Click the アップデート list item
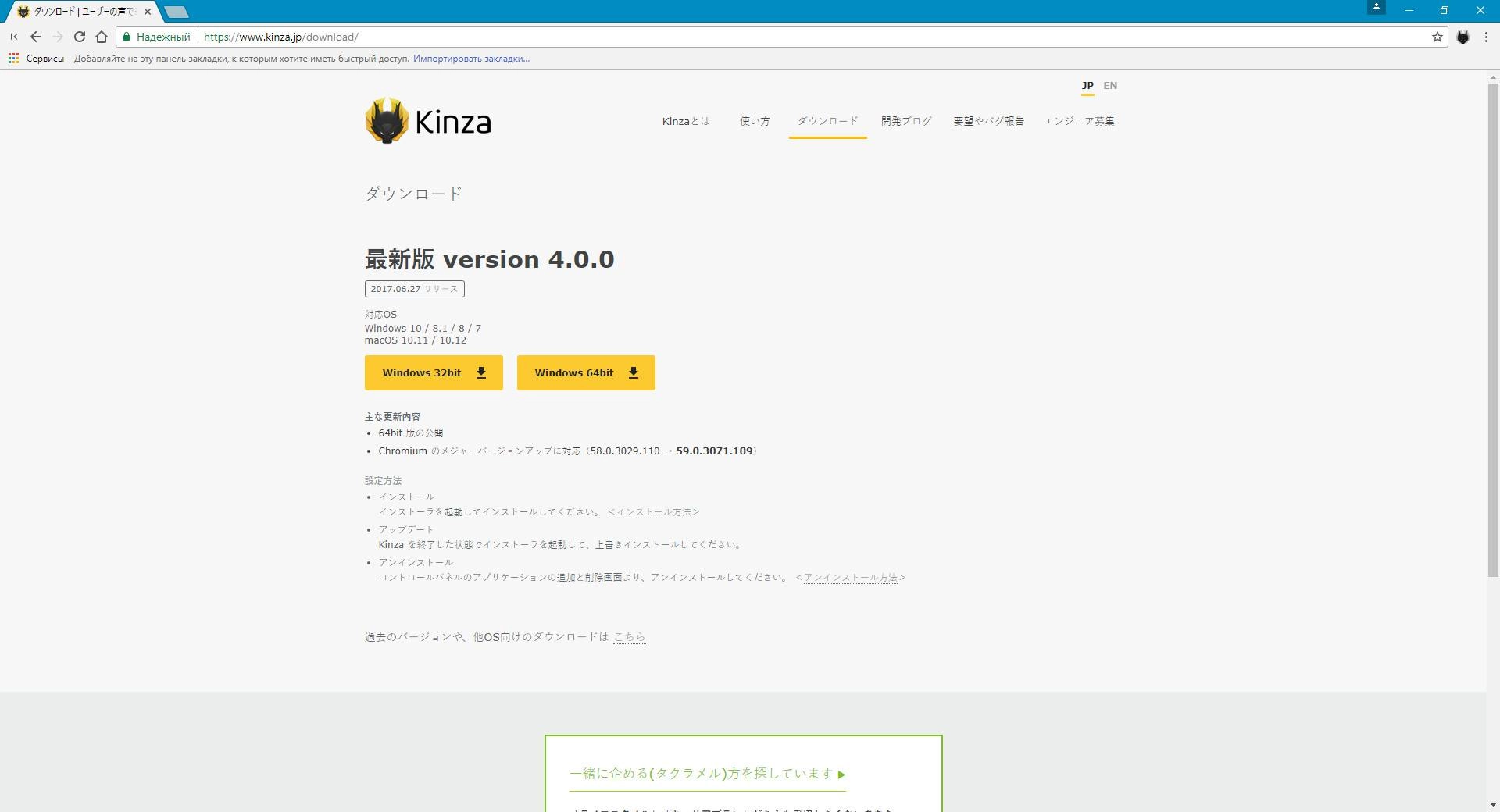Screen dimensions: 1500x812 (406, 530)
